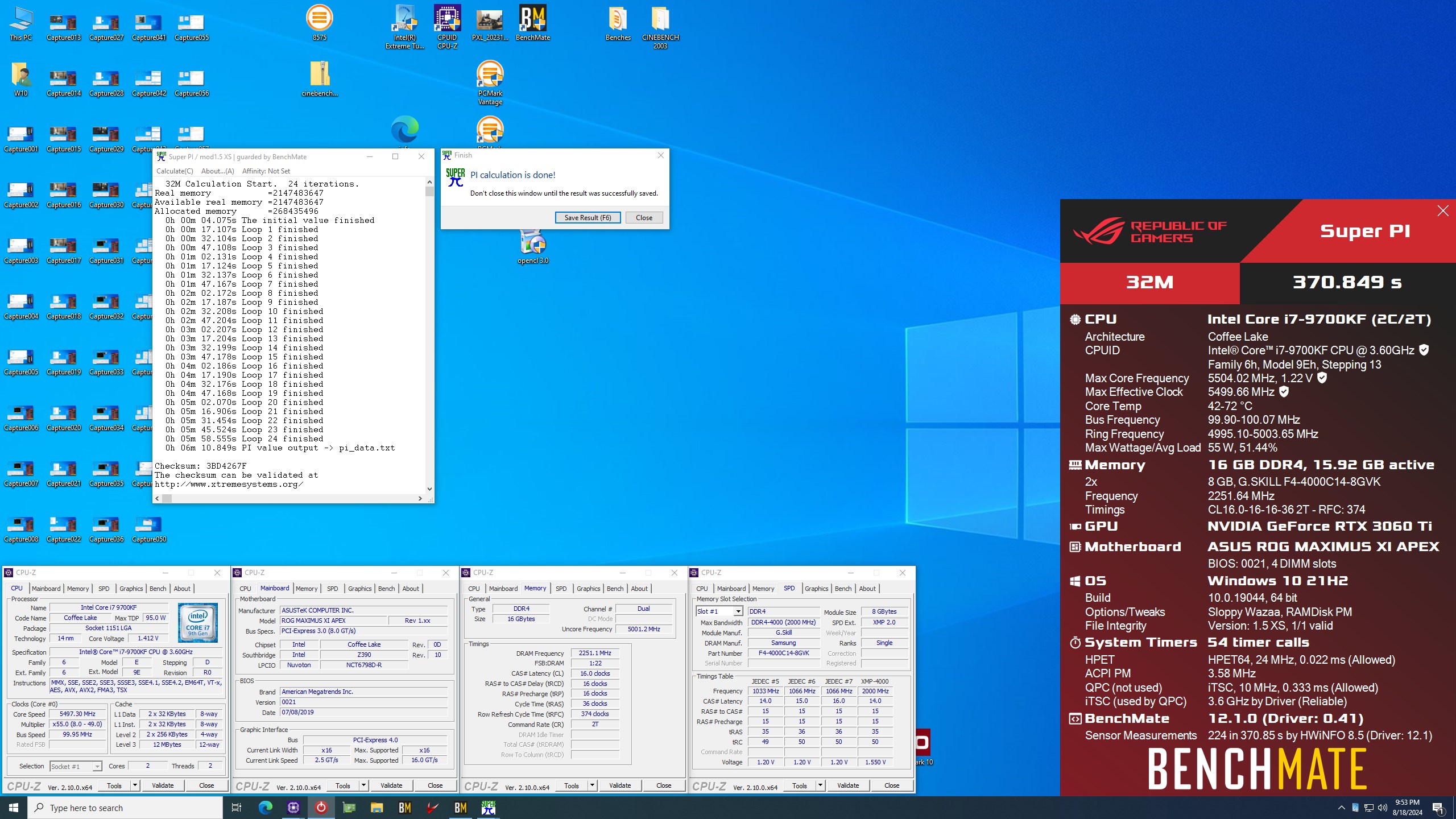The height and width of the screenshot is (819, 1456).
Task: Click Affinity: Not Set in Super PI
Action: (x=266, y=171)
